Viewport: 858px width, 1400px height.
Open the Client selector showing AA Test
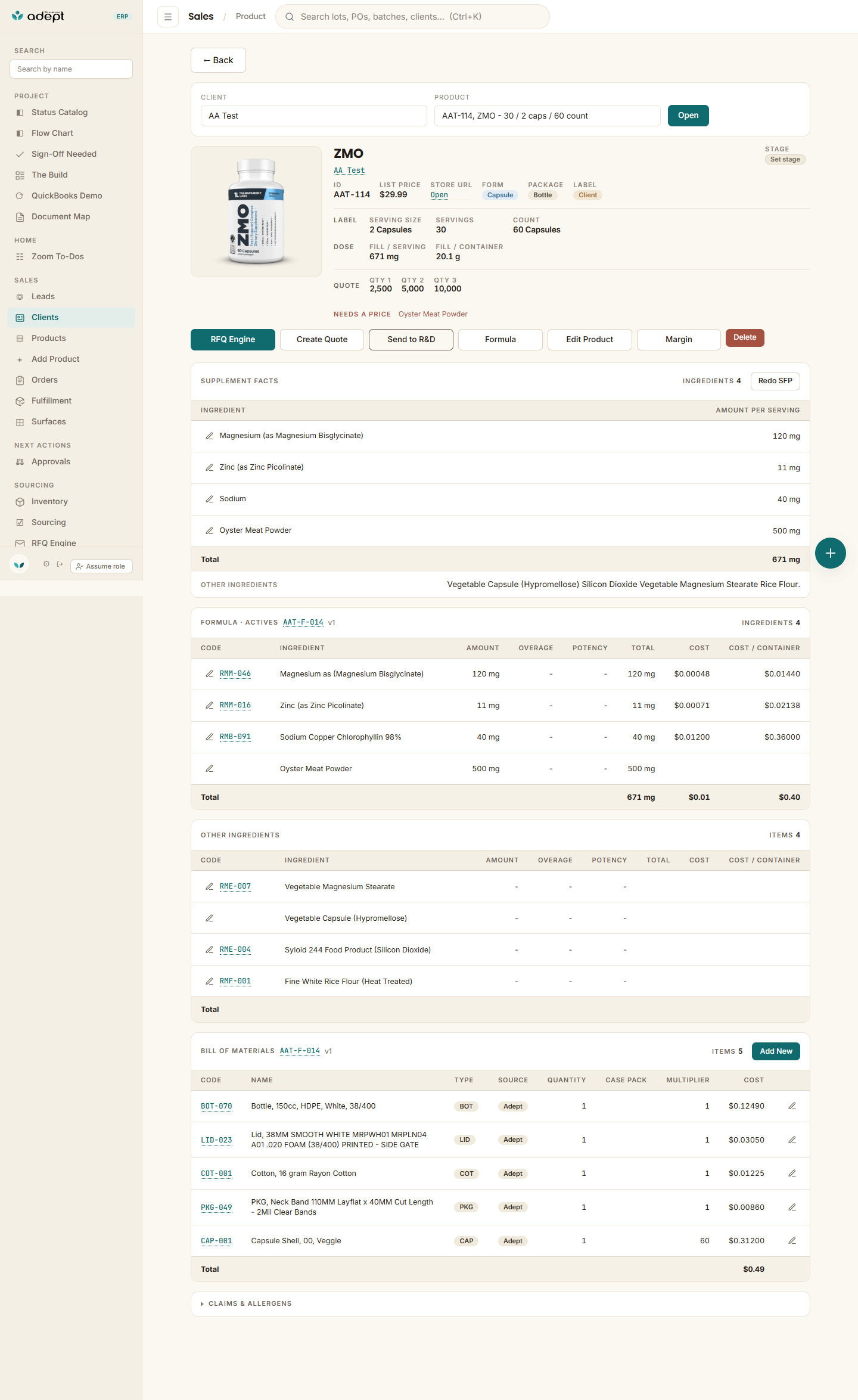click(x=314, y=116)
